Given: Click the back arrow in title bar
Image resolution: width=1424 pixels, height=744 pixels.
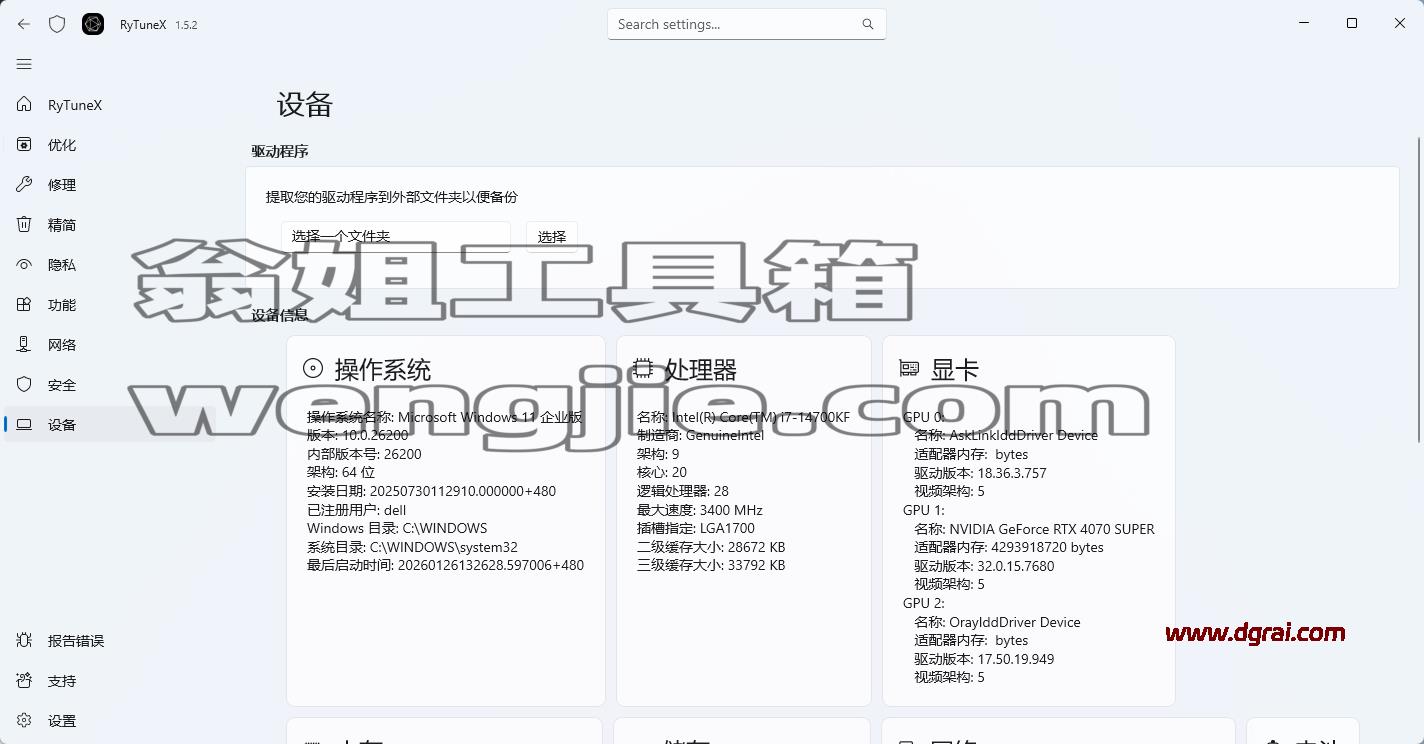Looking at the screenshot, I should [24, 24].
